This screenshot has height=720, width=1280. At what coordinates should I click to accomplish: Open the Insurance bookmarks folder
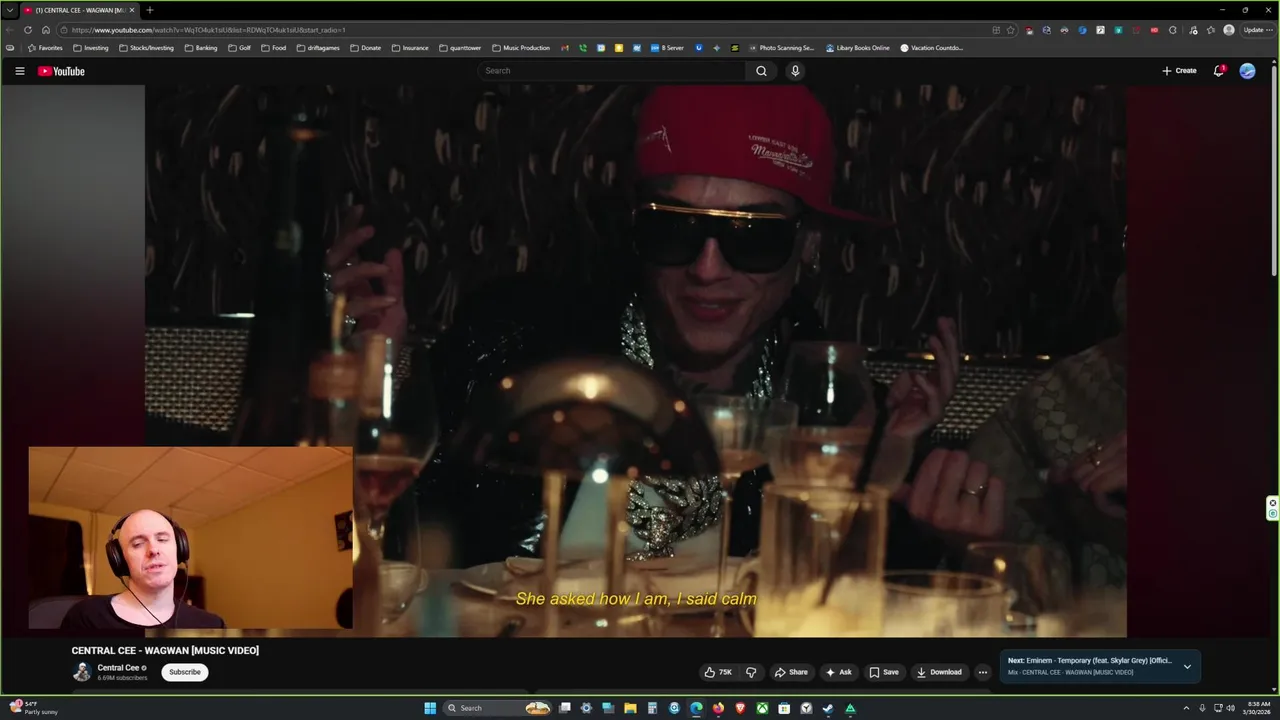click(410, 48)
